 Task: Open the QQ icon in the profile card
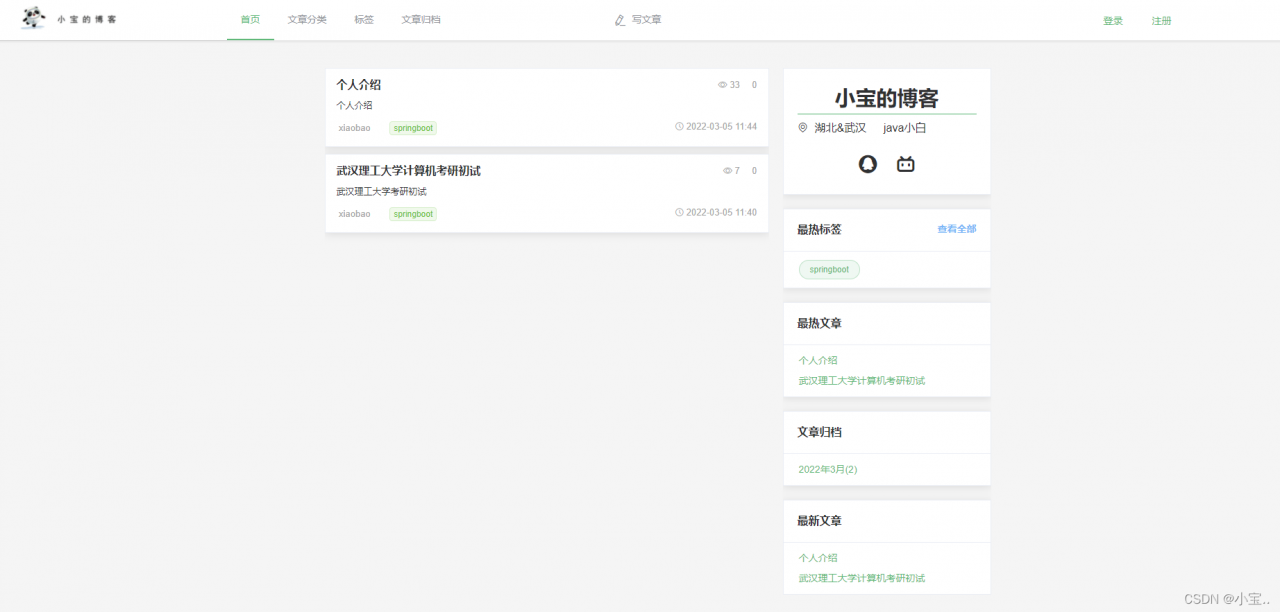(866, 163)
